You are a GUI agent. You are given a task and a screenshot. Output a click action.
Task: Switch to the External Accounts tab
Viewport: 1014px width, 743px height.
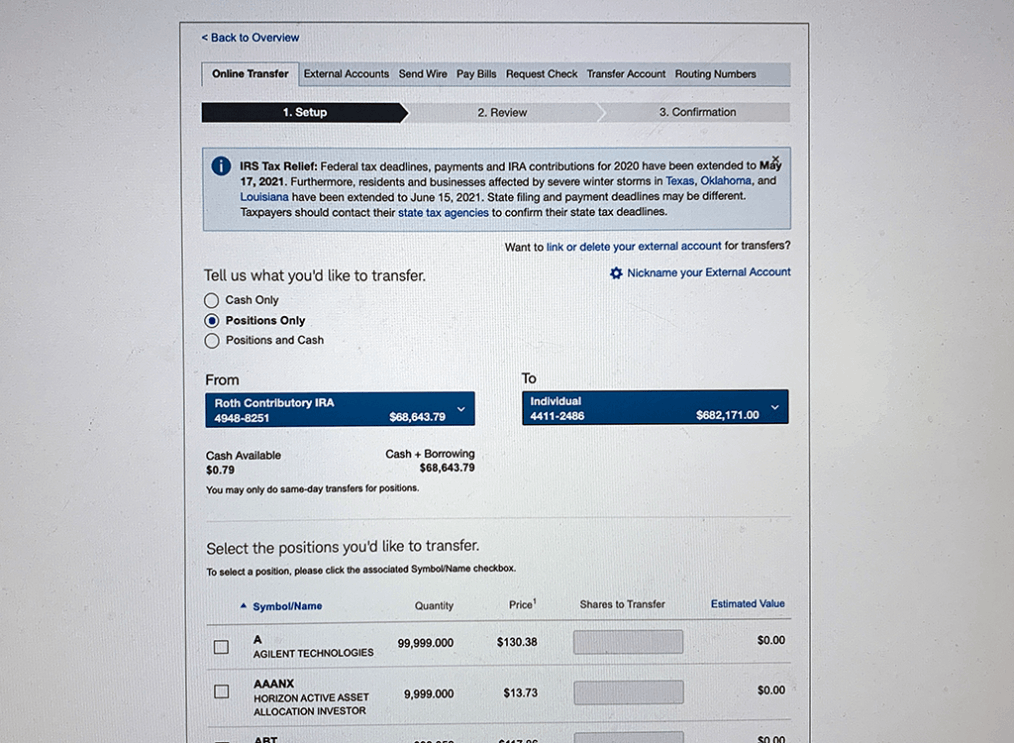[346, 74]
